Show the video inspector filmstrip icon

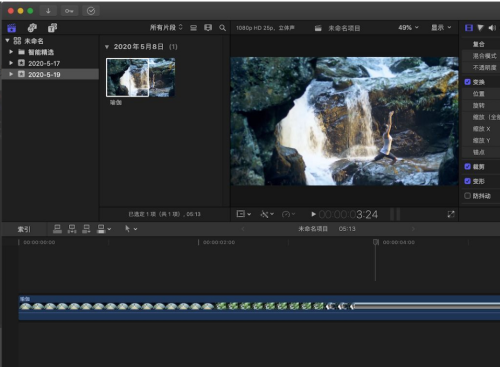point(469,28)
